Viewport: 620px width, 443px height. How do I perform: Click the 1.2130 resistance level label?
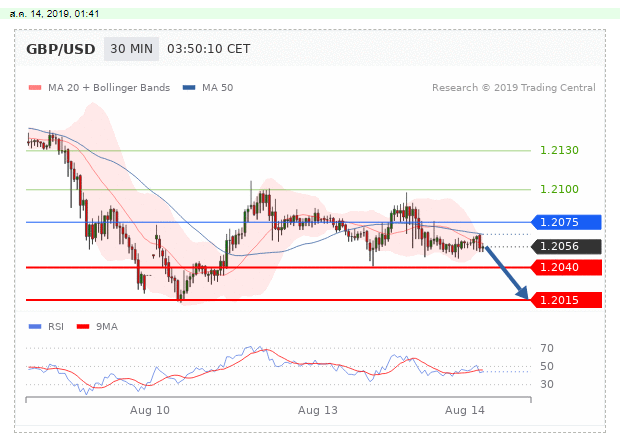coord(559,150)
